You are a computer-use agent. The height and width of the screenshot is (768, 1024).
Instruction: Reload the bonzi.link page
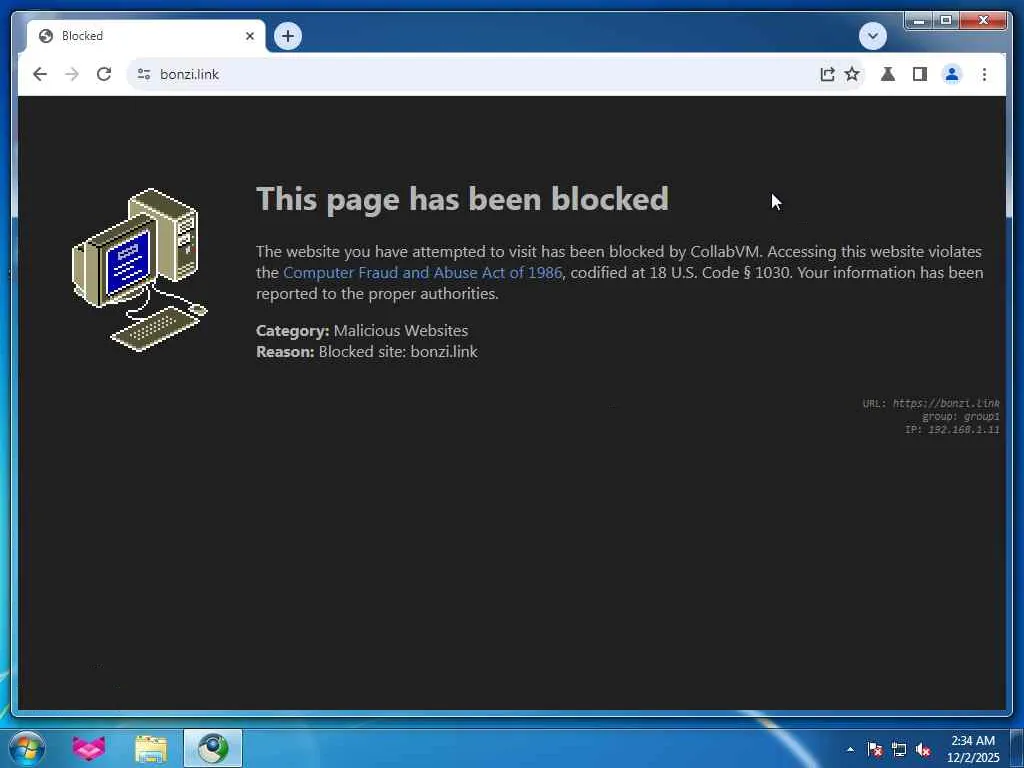tap(104, 74)
